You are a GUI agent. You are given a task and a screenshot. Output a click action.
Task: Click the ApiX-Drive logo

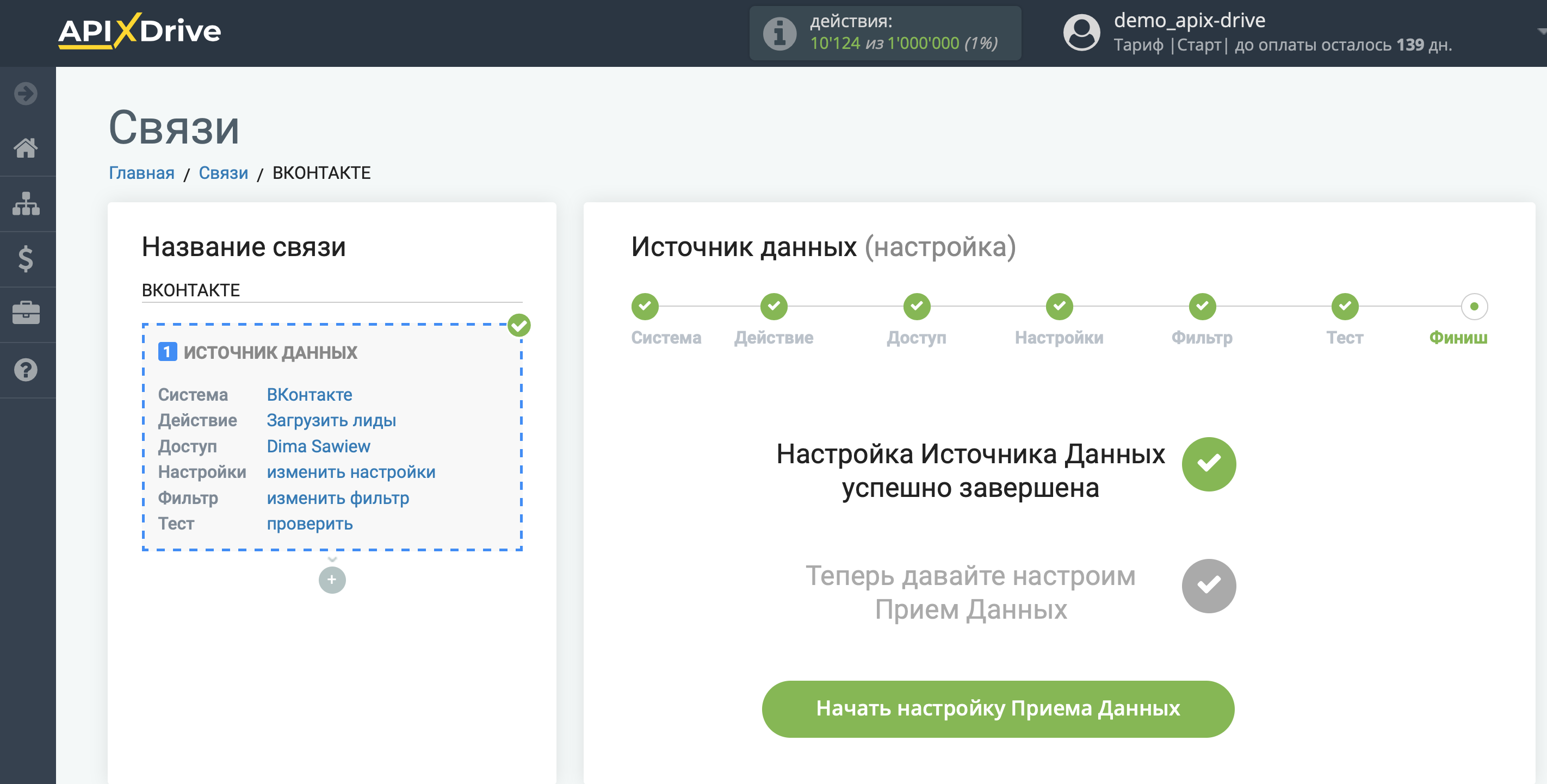tap(139, 31)
